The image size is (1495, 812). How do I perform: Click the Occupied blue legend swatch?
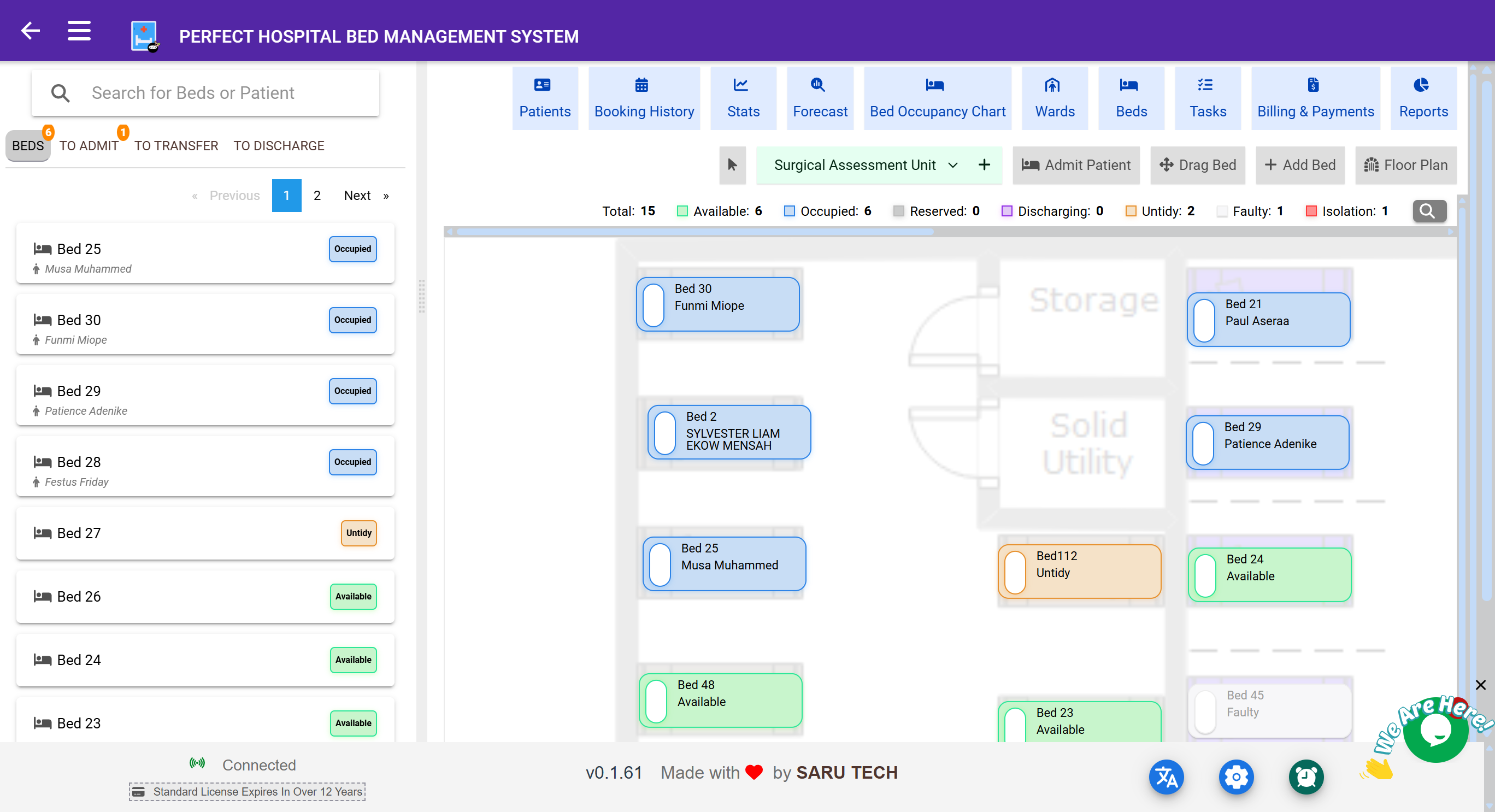click(789, 211)
